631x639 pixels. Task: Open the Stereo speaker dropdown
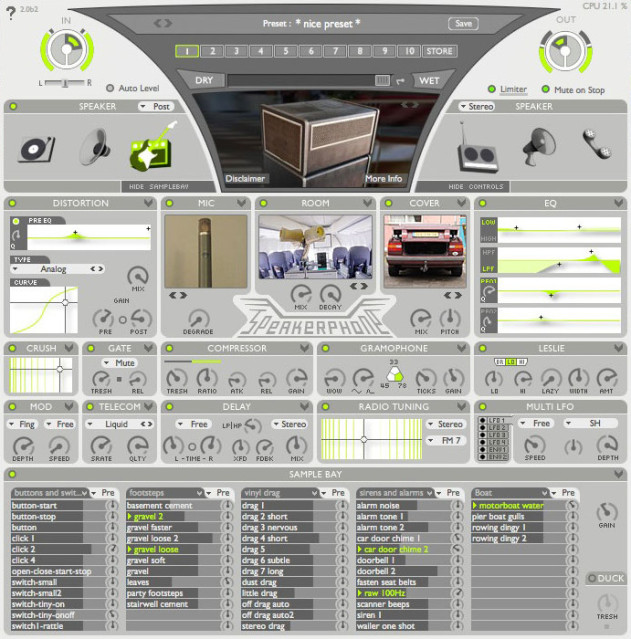[476, 106]
